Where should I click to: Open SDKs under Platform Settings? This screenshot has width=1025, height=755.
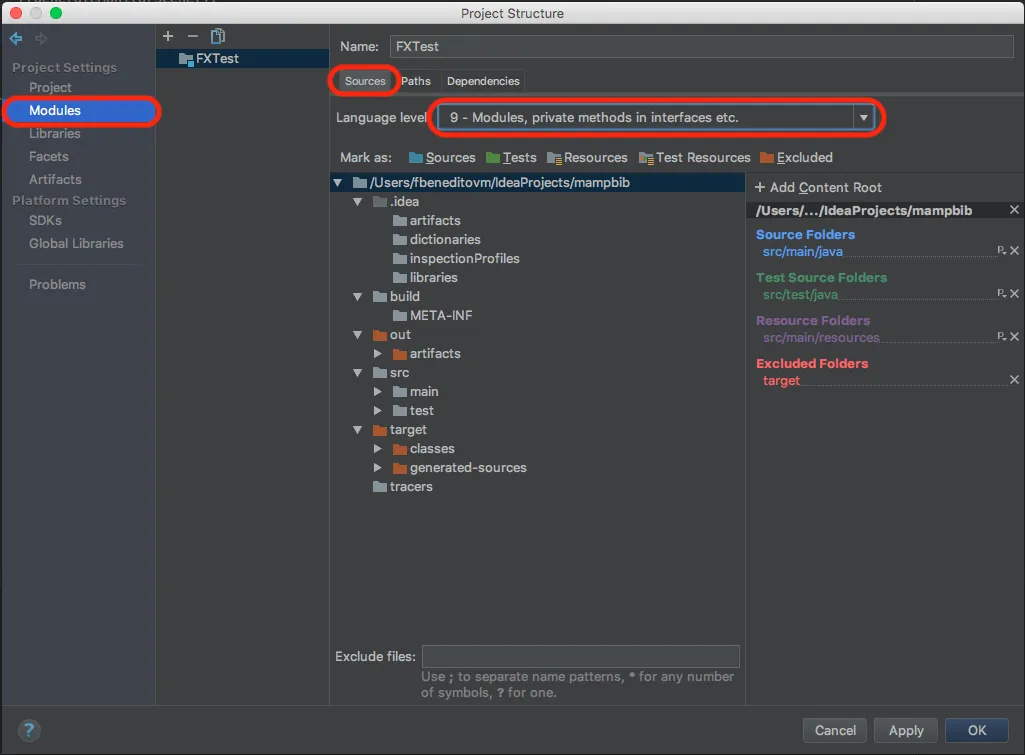[x=45, y=220]
